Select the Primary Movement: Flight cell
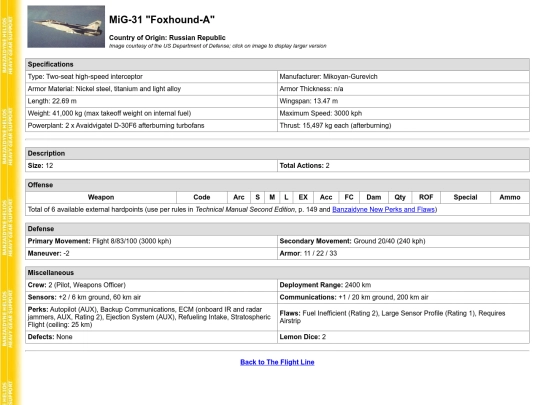540x405 pixels. pyautogui.click(x=151, y=241)
